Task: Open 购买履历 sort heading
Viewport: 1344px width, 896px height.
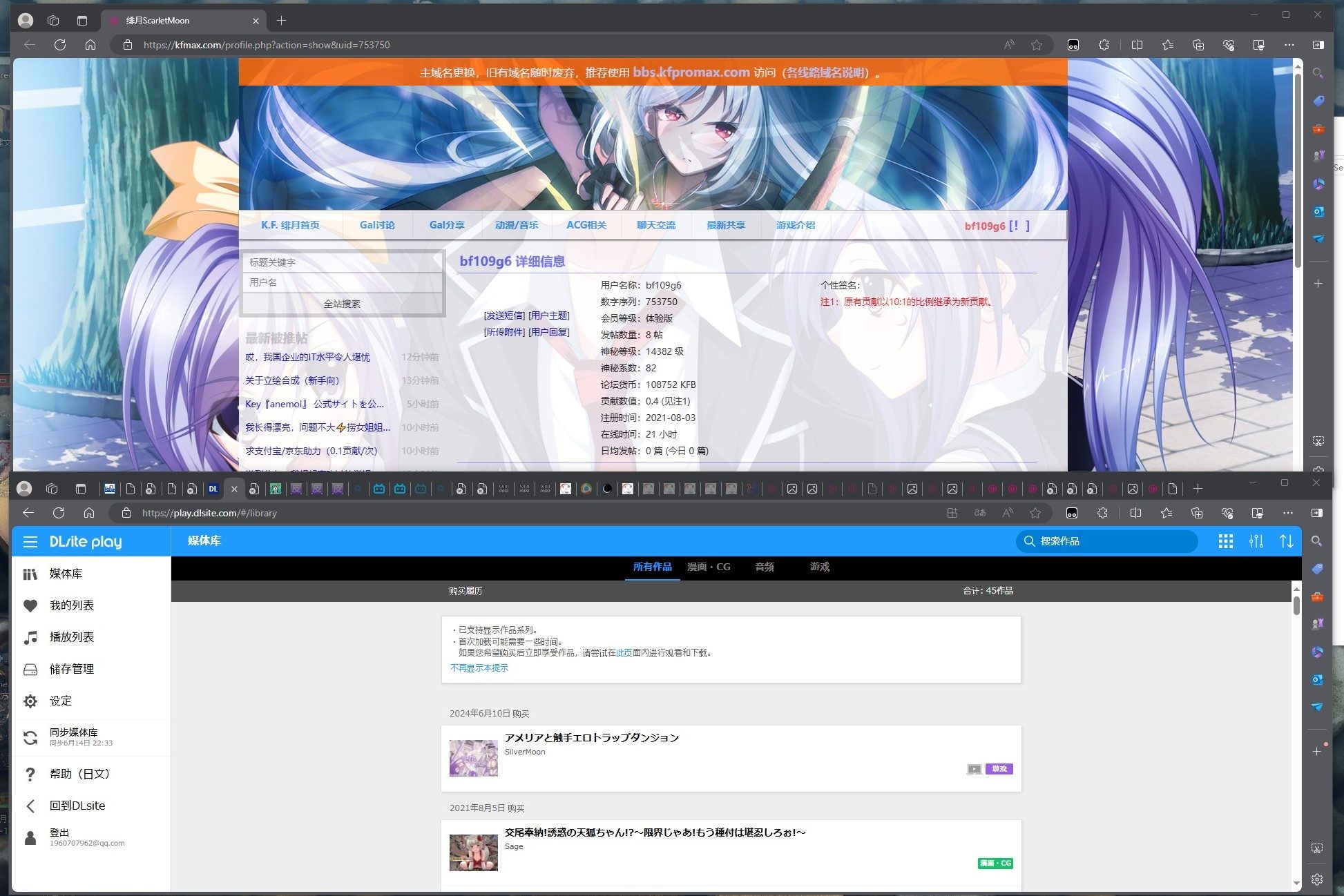Action: point(465,591)
